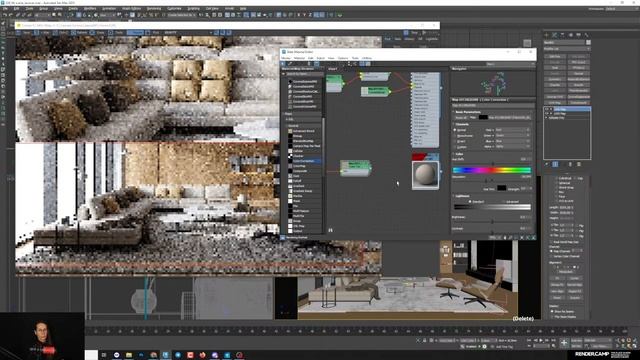Select Vertex Color Channel radio button
The image size is (640, 360).
pyautogui.click(x=552, y=256)
